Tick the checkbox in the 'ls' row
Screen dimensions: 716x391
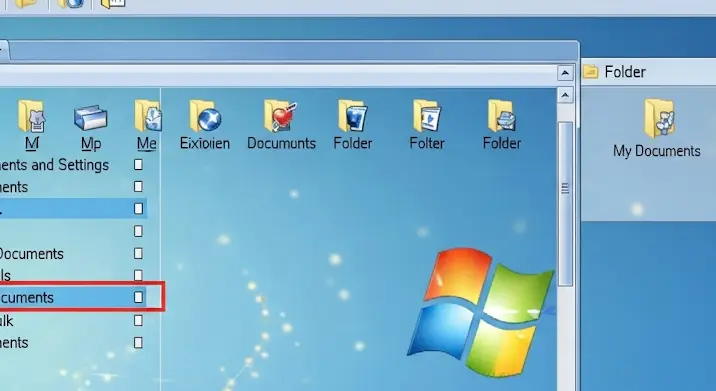click(x=138, y=275)
